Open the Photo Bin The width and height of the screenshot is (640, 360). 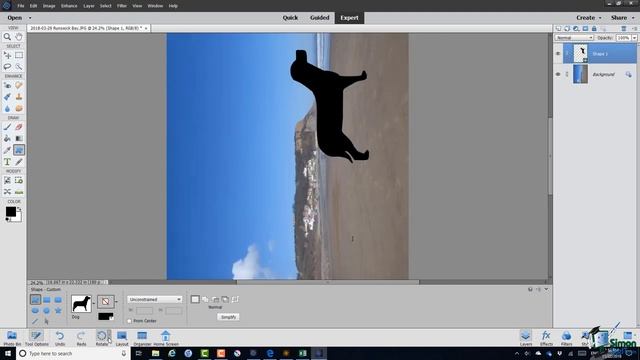click(12, 338)
